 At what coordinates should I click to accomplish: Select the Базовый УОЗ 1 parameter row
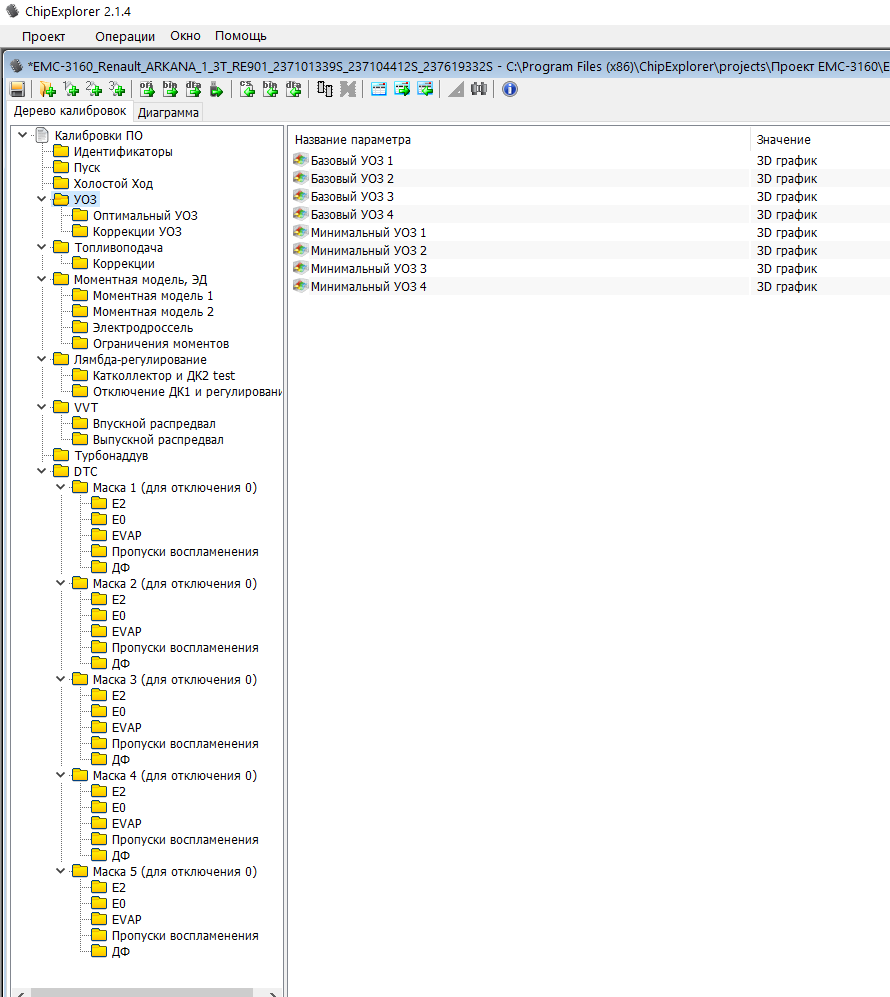click(352, 161)
